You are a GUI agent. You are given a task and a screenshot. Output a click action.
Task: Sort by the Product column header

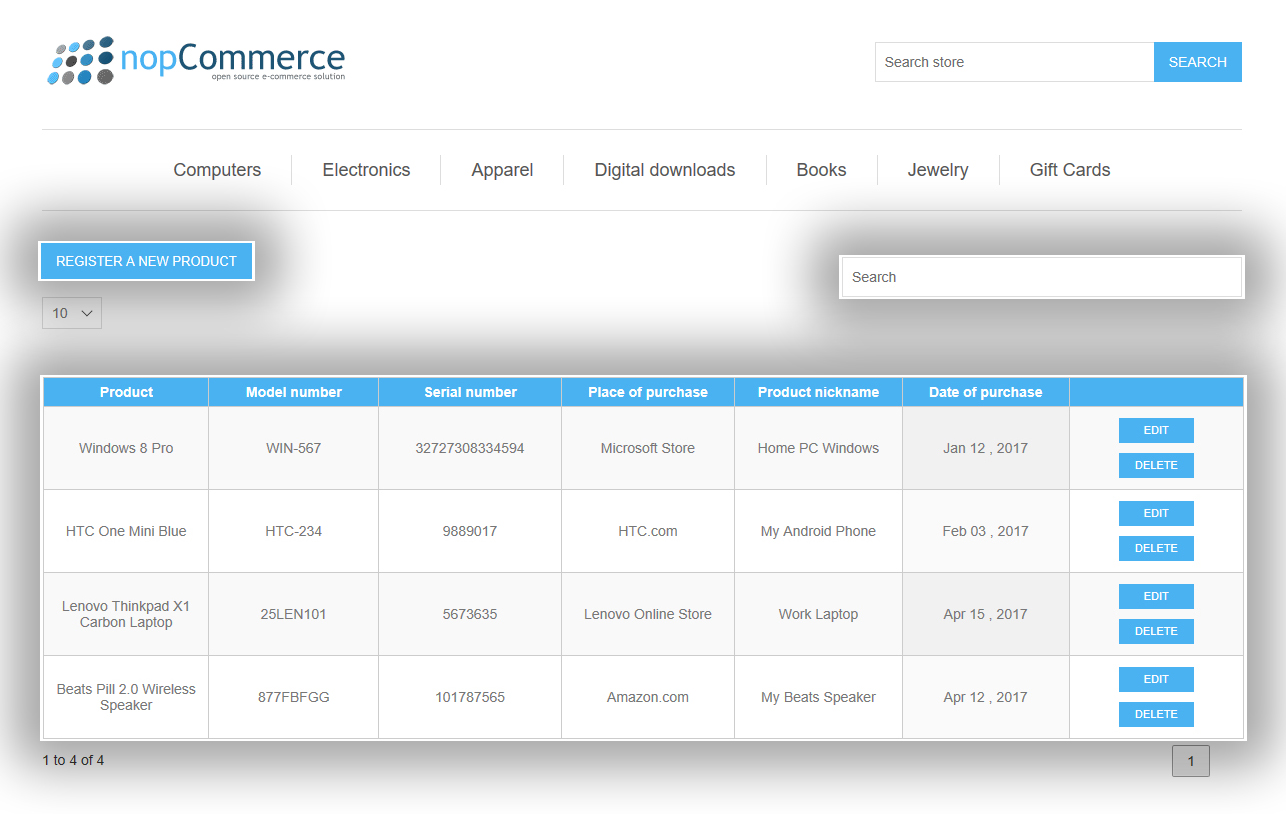(x=126, y=392)
